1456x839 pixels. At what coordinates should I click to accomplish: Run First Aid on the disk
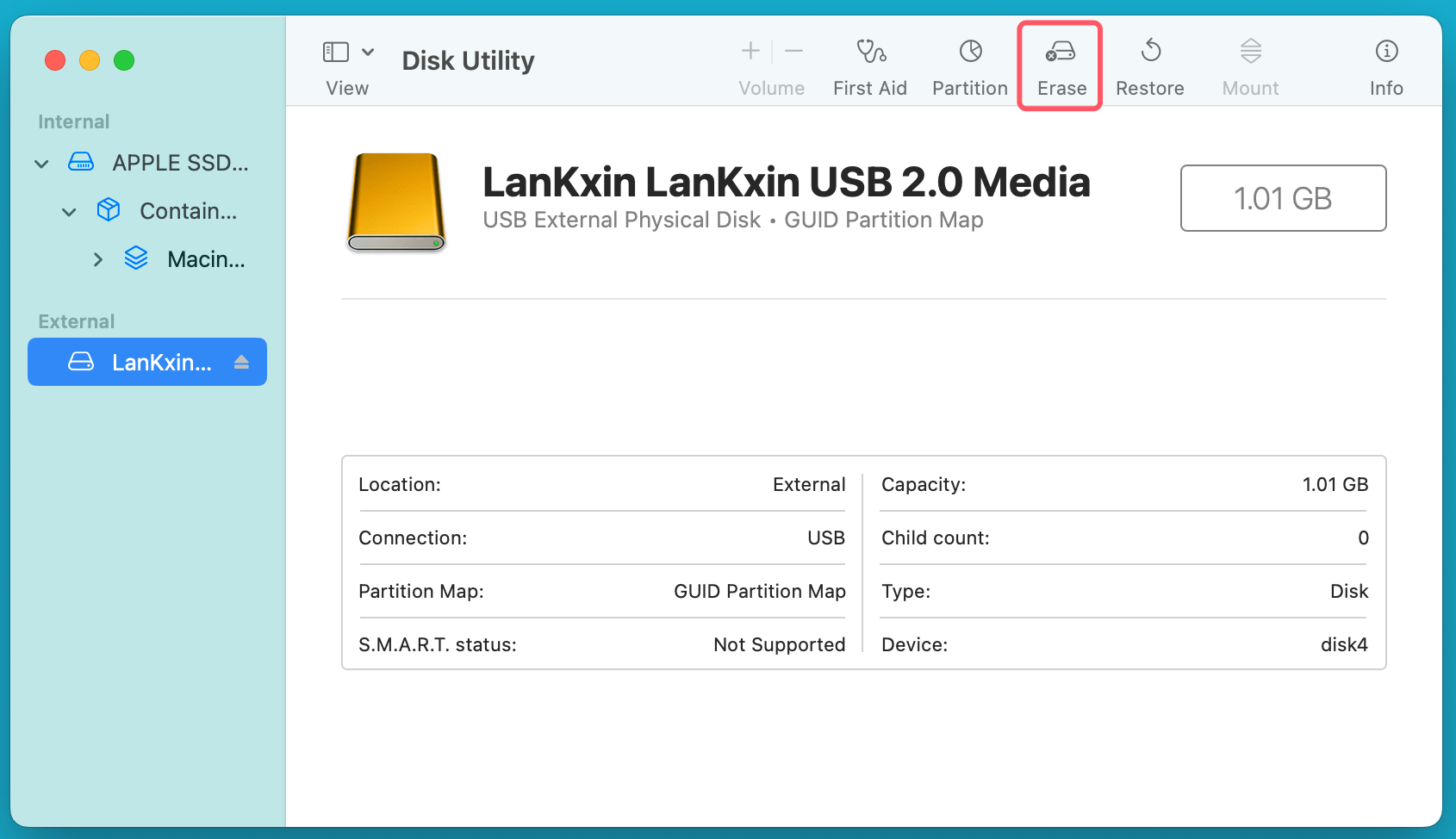(870, 52)
